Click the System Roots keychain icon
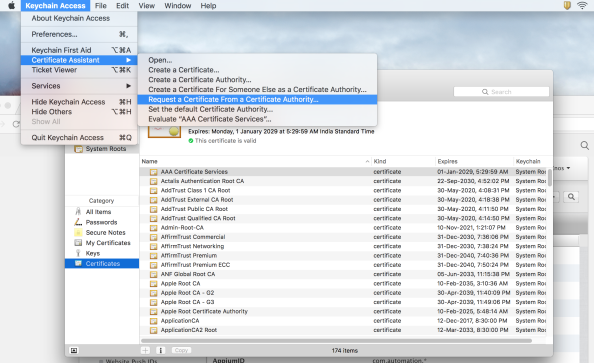The width and height of the screenshot is (594, 363). [78, 149]
